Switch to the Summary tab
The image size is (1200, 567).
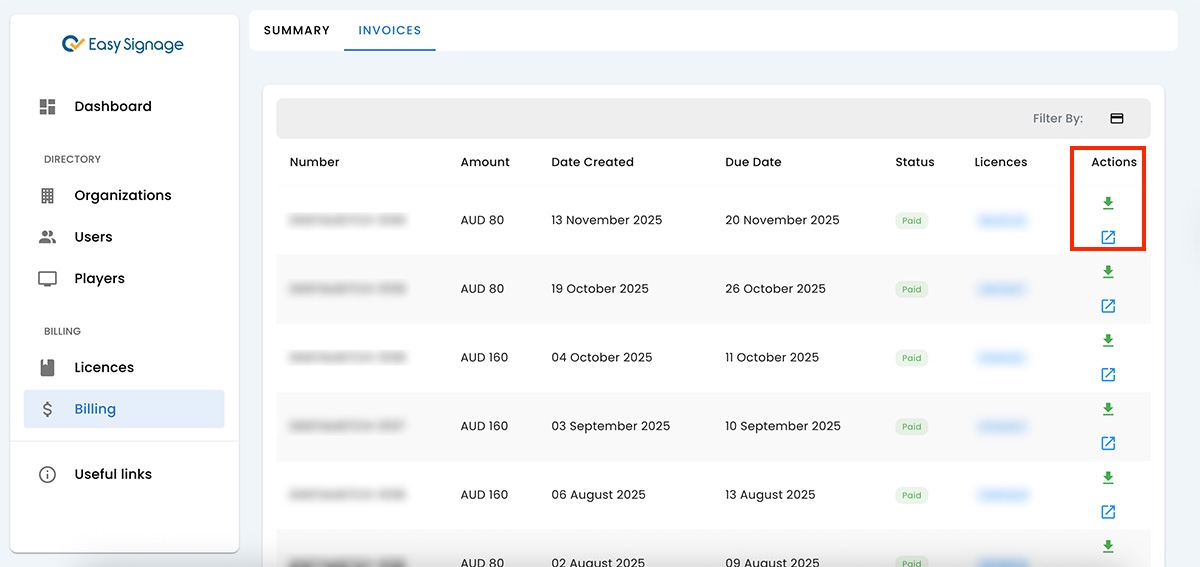296,30
